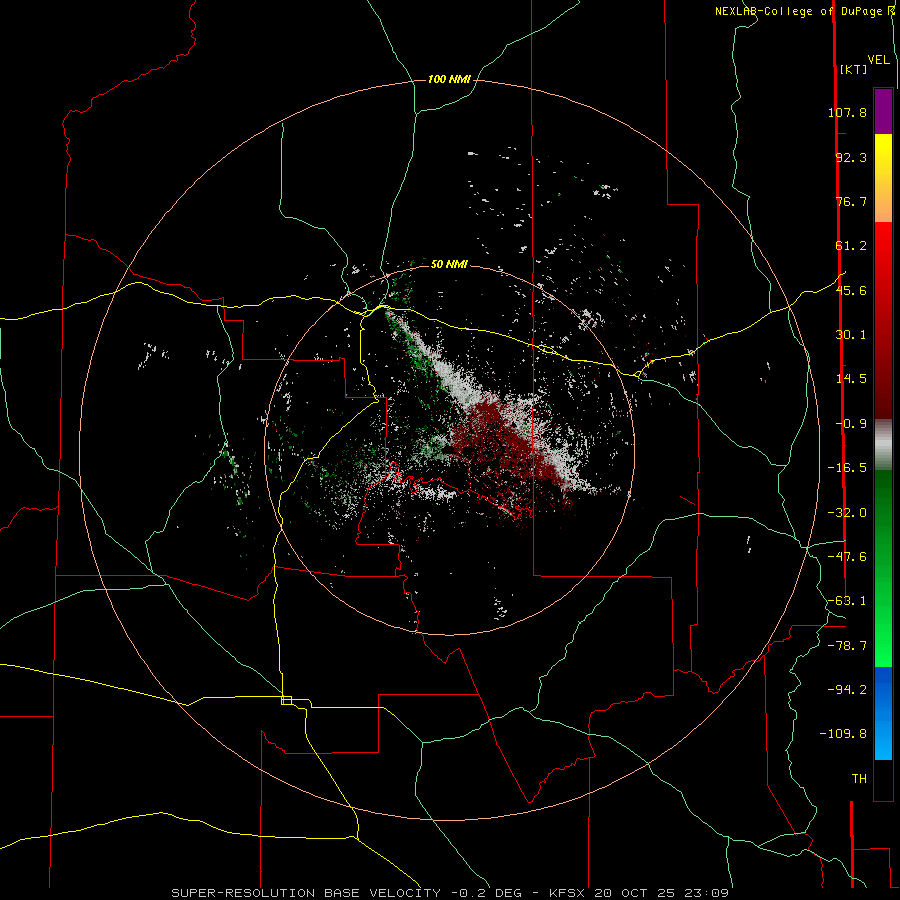900x900 pixels.
Task: Click the -47.6 legend value
Action: click(847, 557)
